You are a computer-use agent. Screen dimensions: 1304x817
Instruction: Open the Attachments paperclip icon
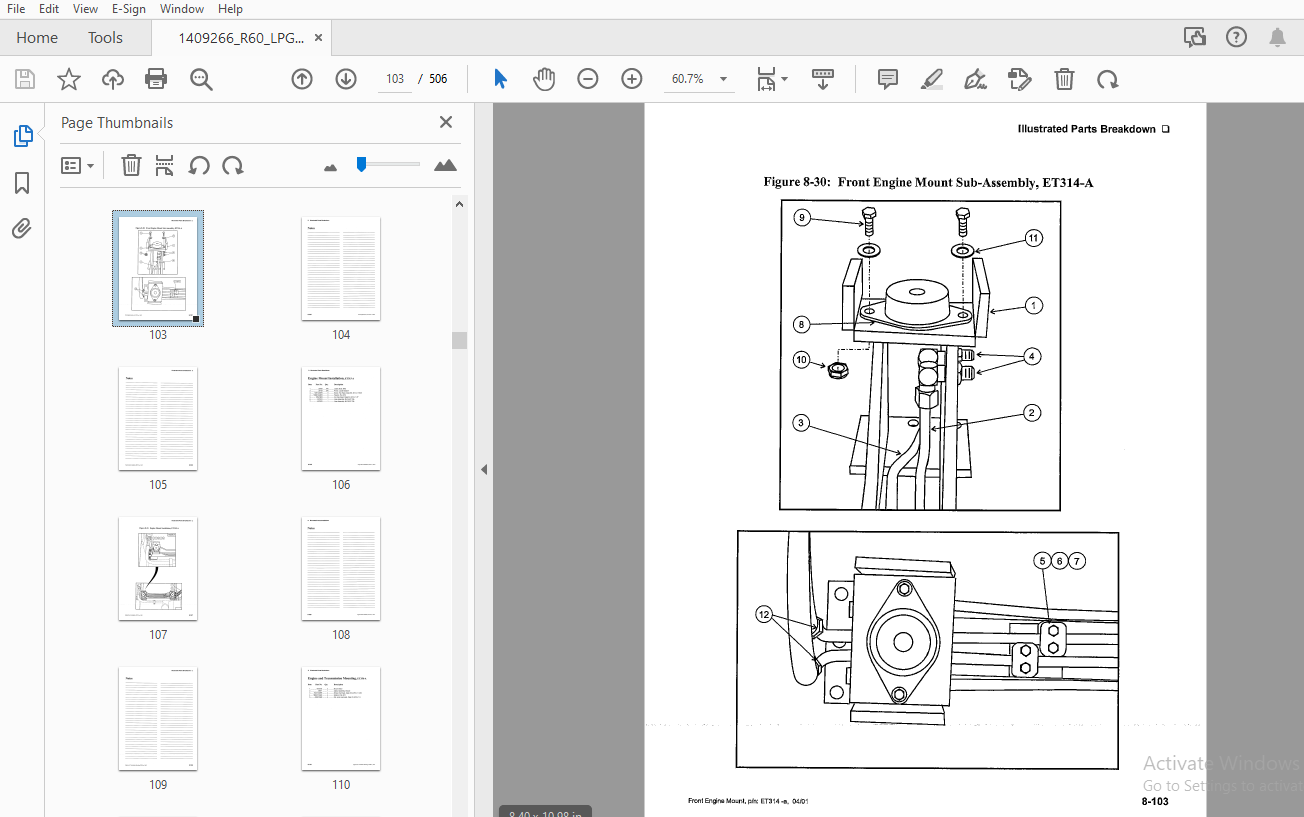click(22, 229)
